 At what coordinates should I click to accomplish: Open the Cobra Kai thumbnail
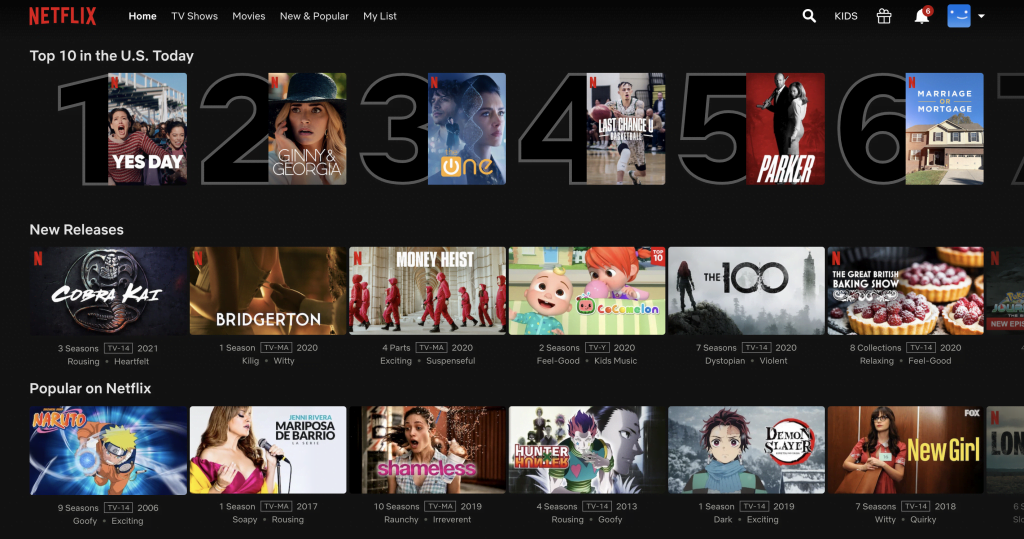click(108, 291)
